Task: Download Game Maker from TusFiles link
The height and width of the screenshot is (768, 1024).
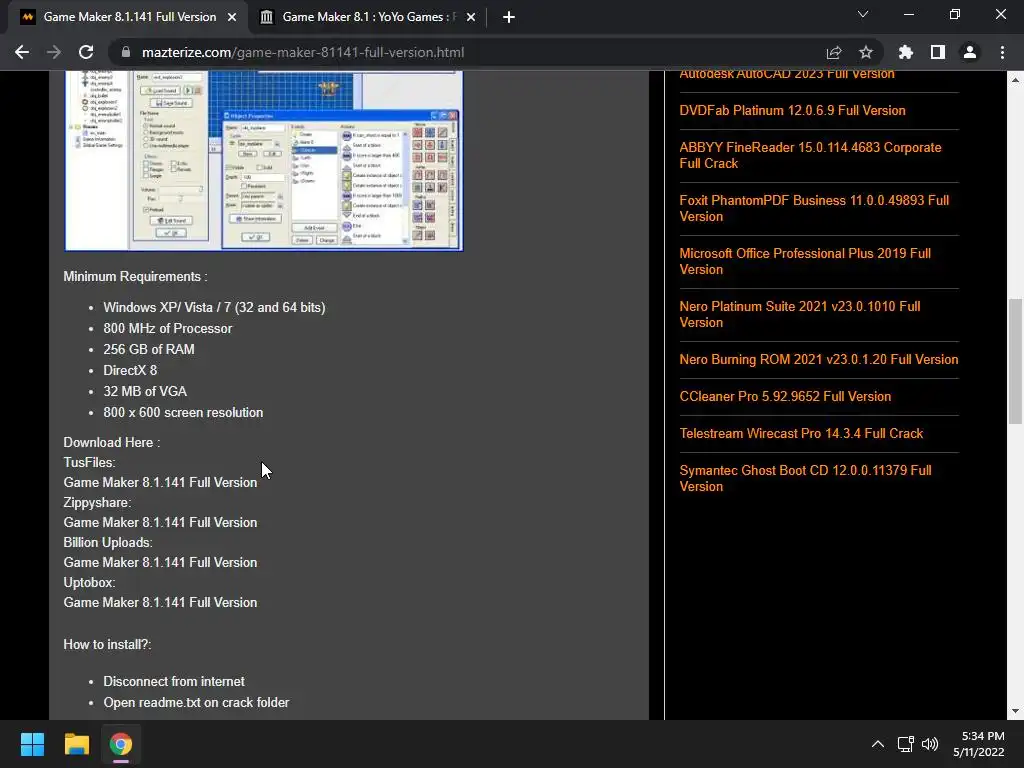Action: 160,483
